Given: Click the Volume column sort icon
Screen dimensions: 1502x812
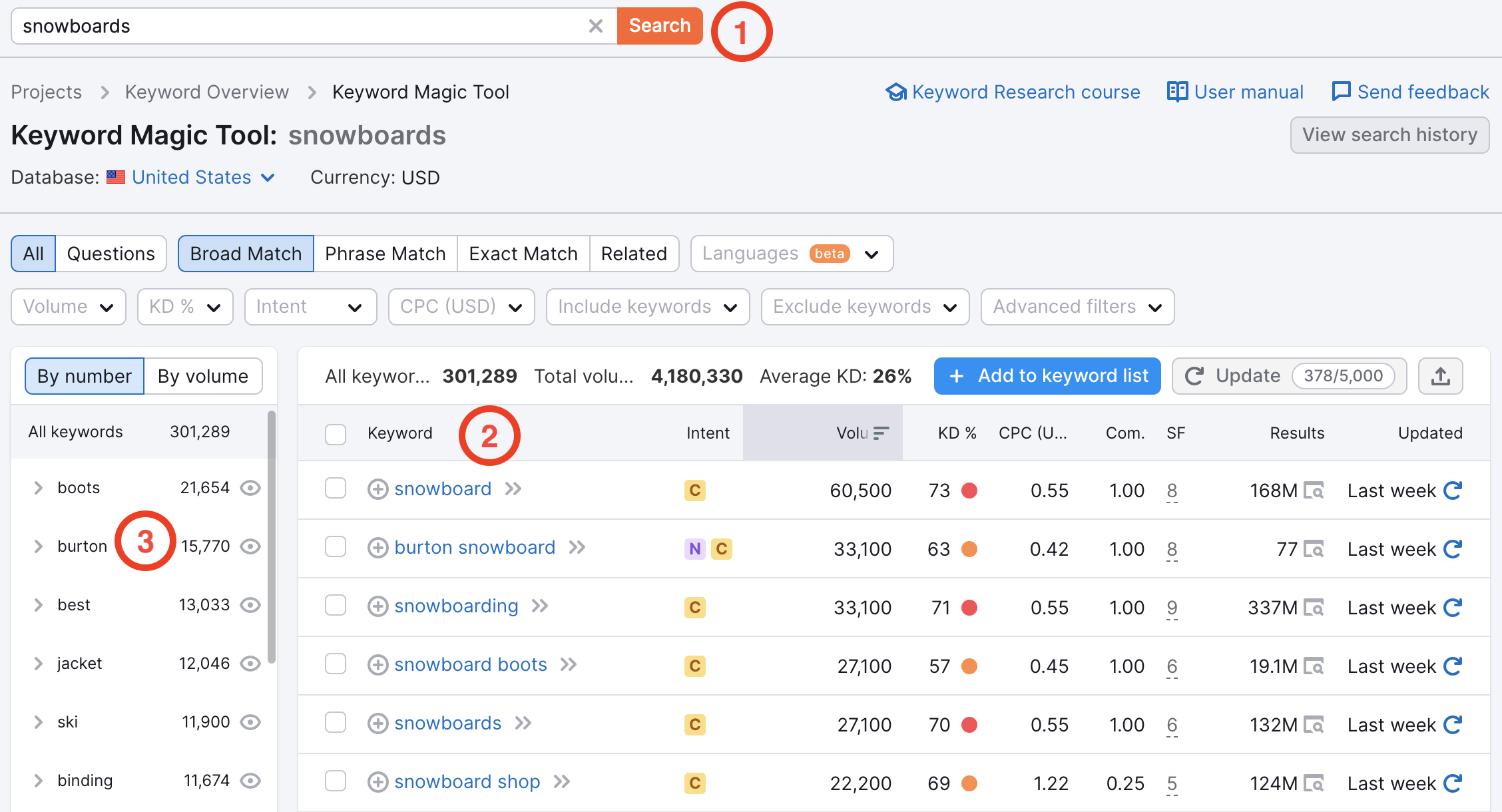Looking at the screenshot, I should (x=881, y=433).
